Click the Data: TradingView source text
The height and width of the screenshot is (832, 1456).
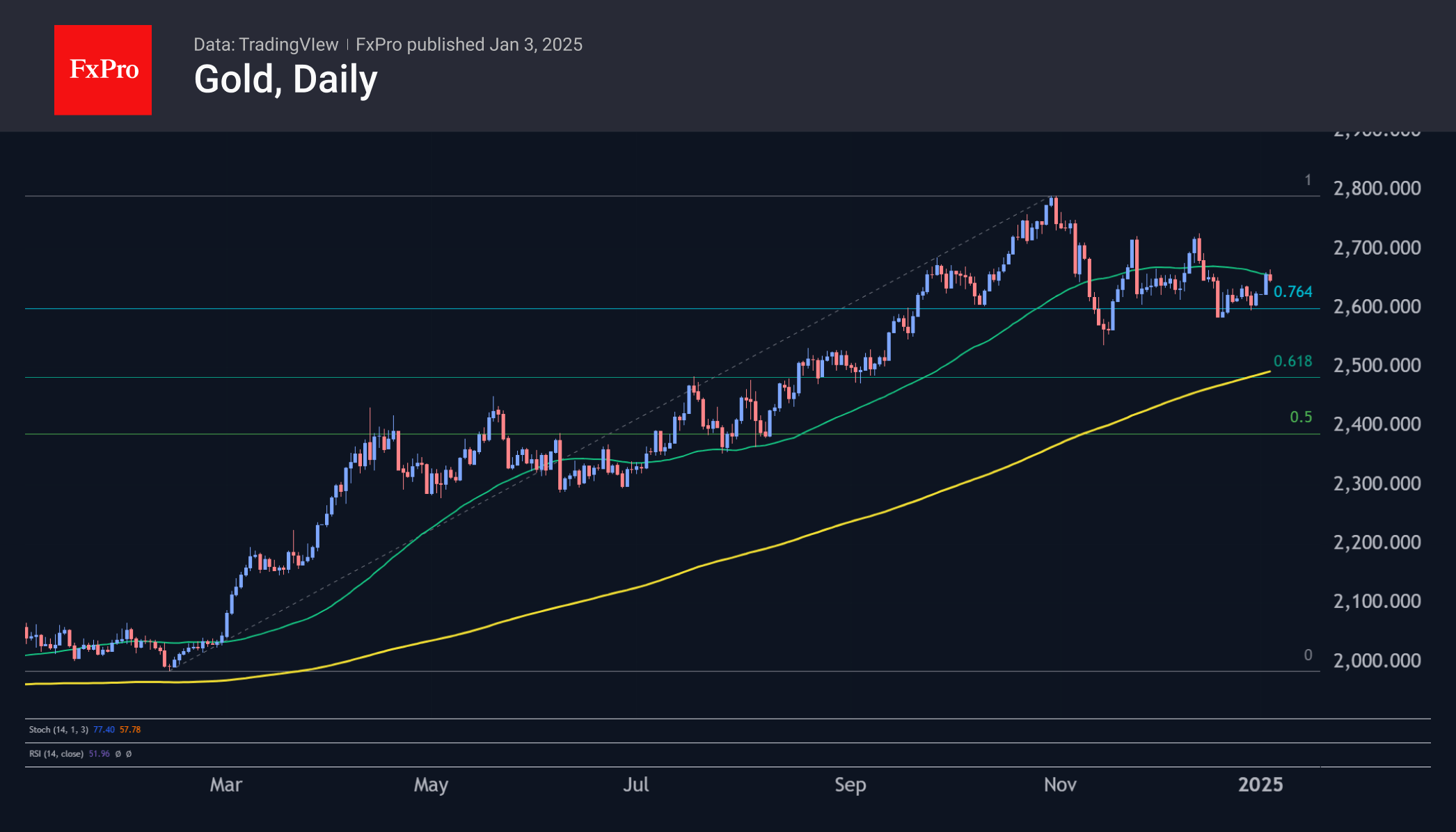click(x=265, y=45)
